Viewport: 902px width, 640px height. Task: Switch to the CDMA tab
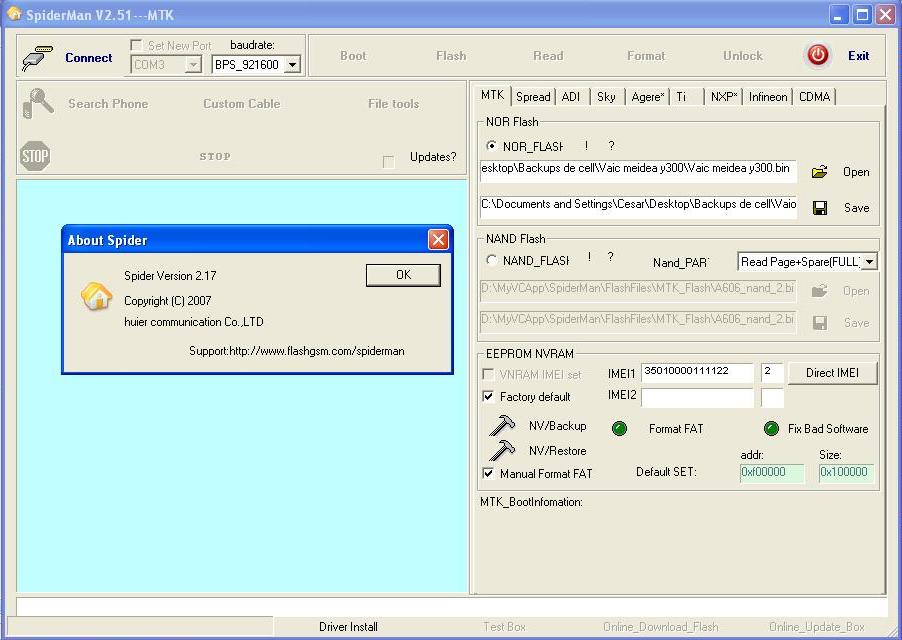click(x=814, y=97)
